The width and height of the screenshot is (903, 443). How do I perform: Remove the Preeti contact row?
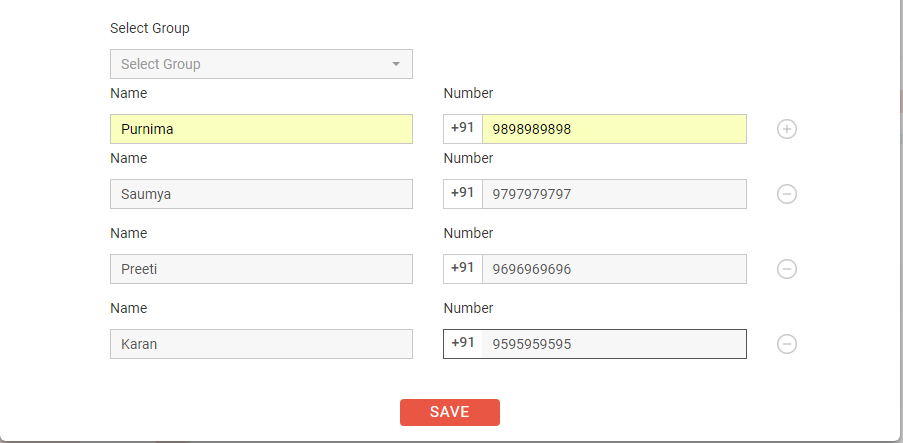(x=787, y=269)
